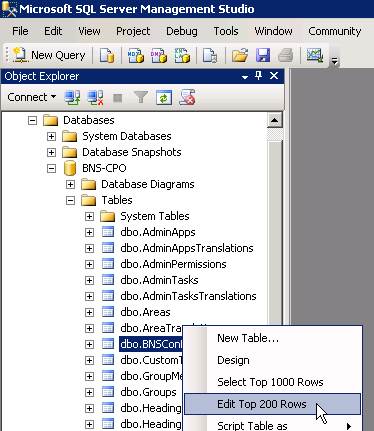Click the Database Engine Query icon

pyautogui.click(x=107, y=55)
